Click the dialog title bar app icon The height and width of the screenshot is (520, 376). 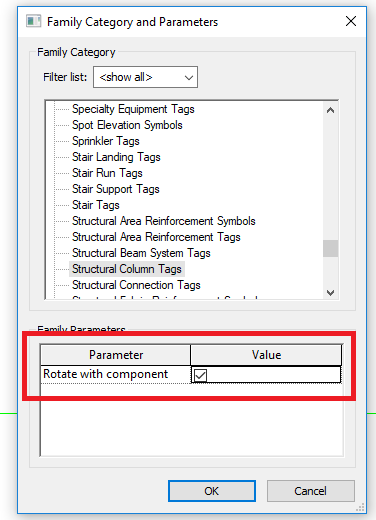[x=33, y=21]
